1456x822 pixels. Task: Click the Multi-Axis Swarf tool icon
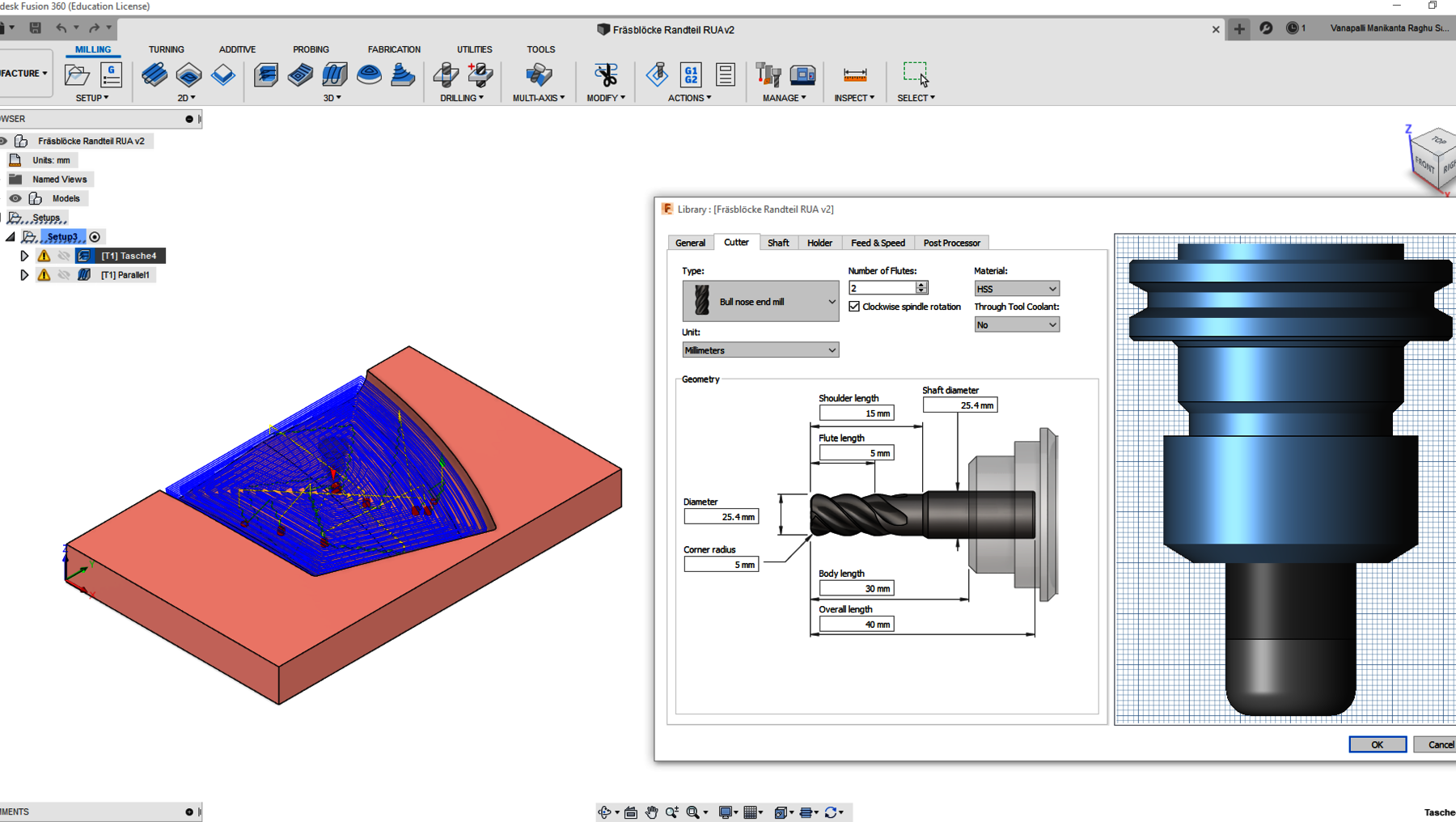(x=539, y=75)
